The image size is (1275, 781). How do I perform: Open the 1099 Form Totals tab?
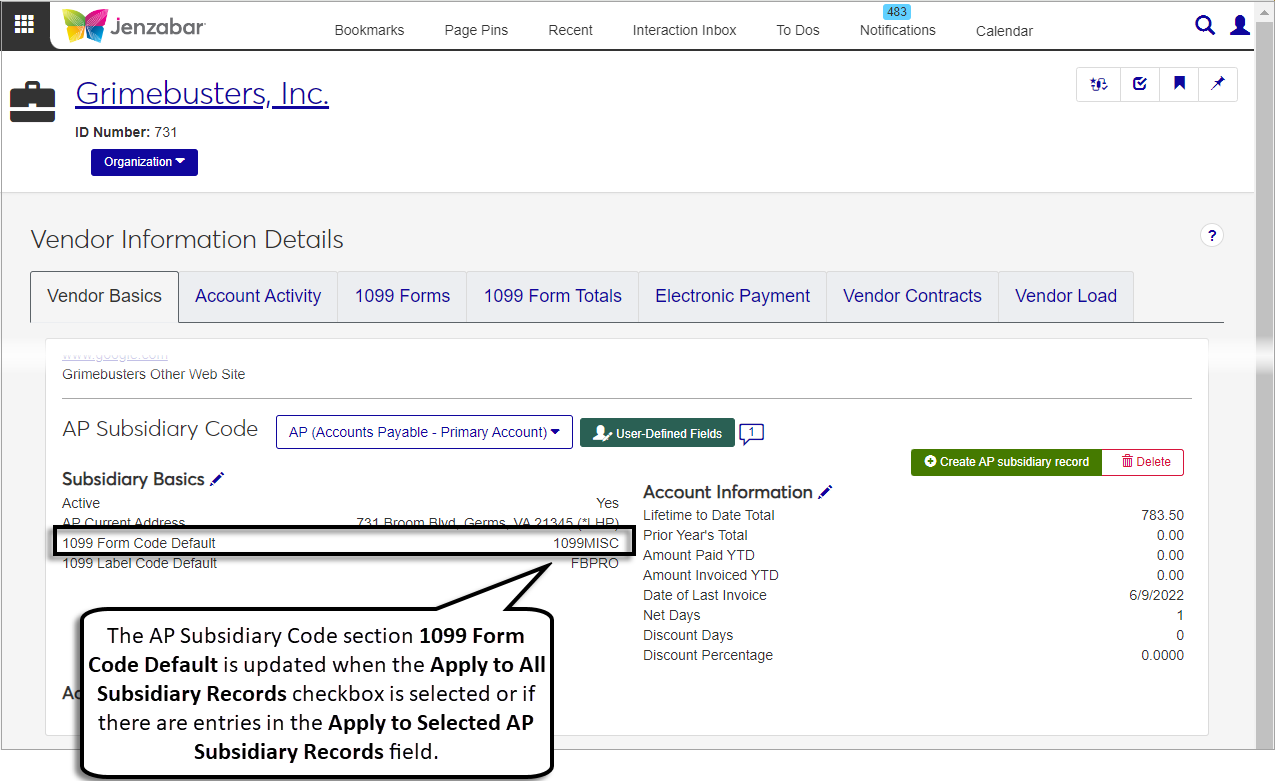pyautogui.click(x=552, y=296)
